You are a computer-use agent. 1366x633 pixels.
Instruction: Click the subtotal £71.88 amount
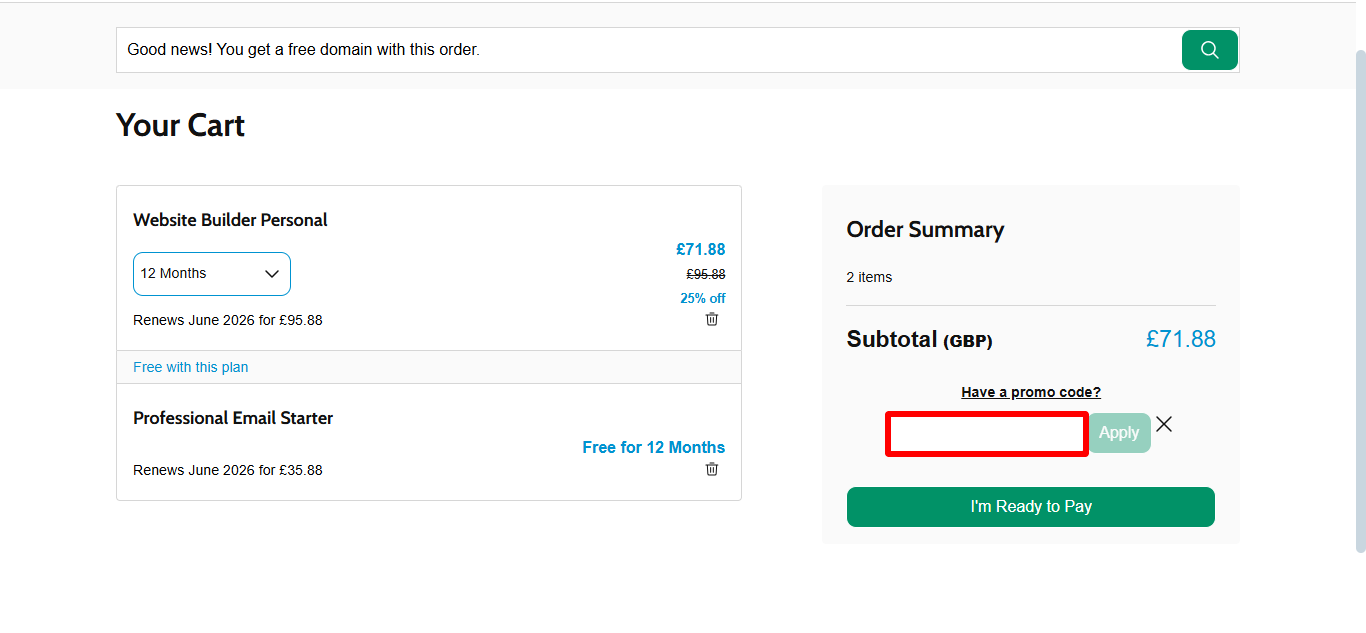[x=1180, y=339]
